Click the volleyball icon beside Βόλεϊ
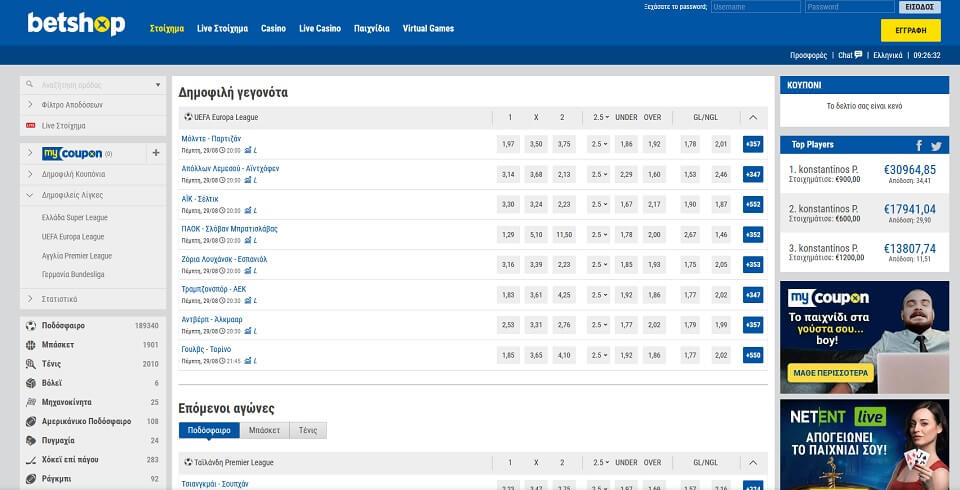This screenshot has width=960, height=490. [31, 383]
